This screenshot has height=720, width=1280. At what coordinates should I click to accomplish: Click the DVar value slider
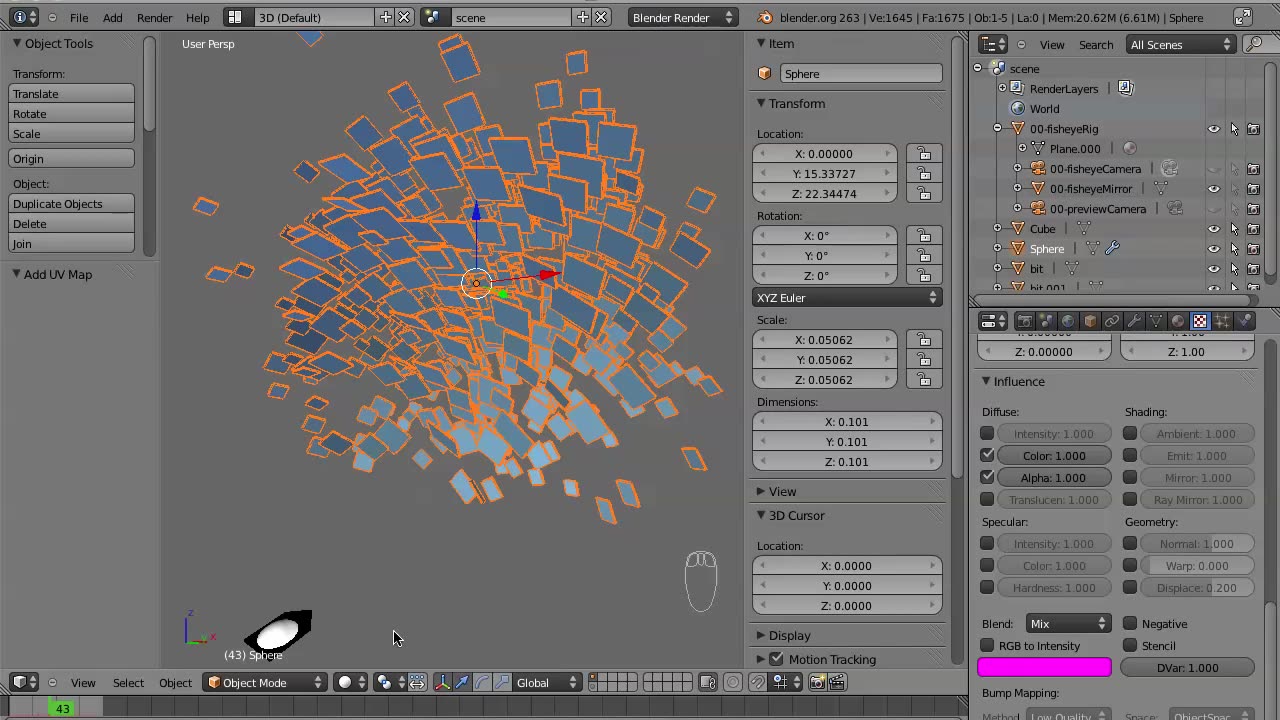point(1187,667)
